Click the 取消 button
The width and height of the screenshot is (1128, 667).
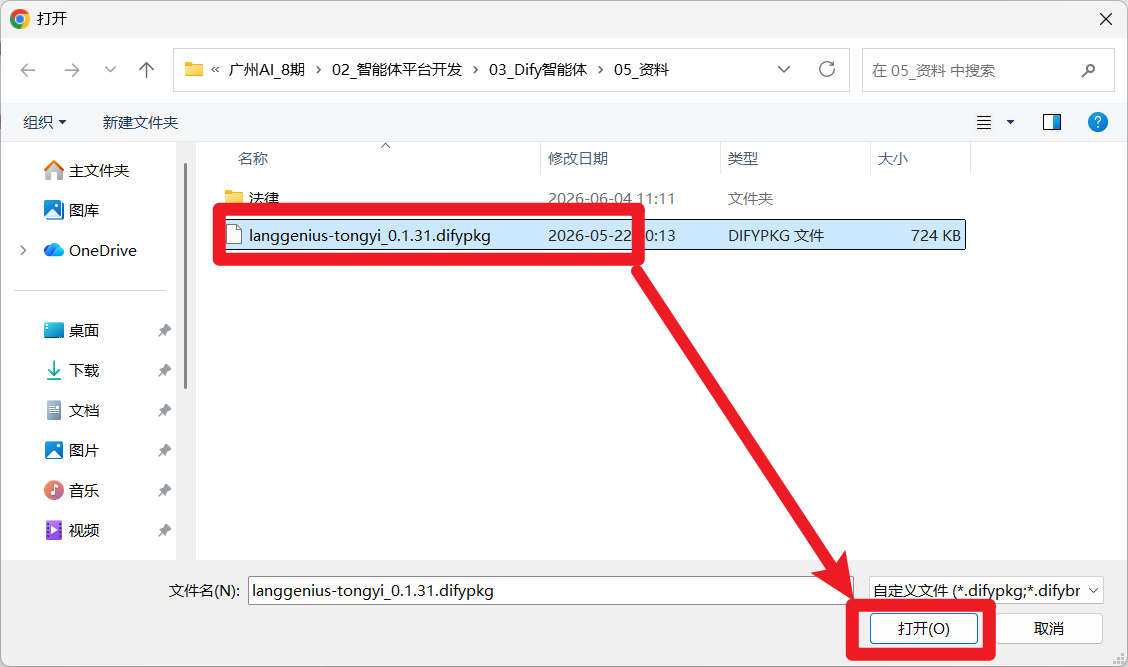tap(1048, 628)
